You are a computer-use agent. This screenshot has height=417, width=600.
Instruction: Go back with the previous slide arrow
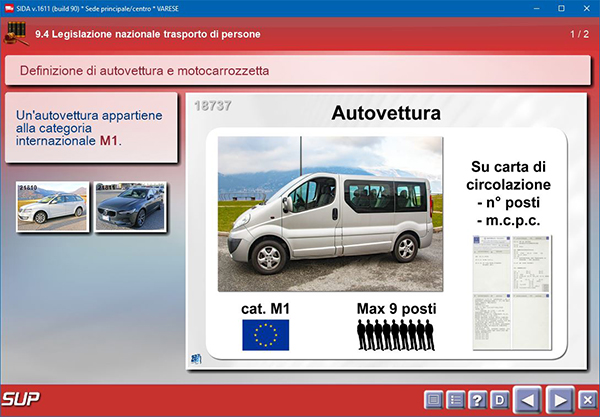click(x=529, y=400)
